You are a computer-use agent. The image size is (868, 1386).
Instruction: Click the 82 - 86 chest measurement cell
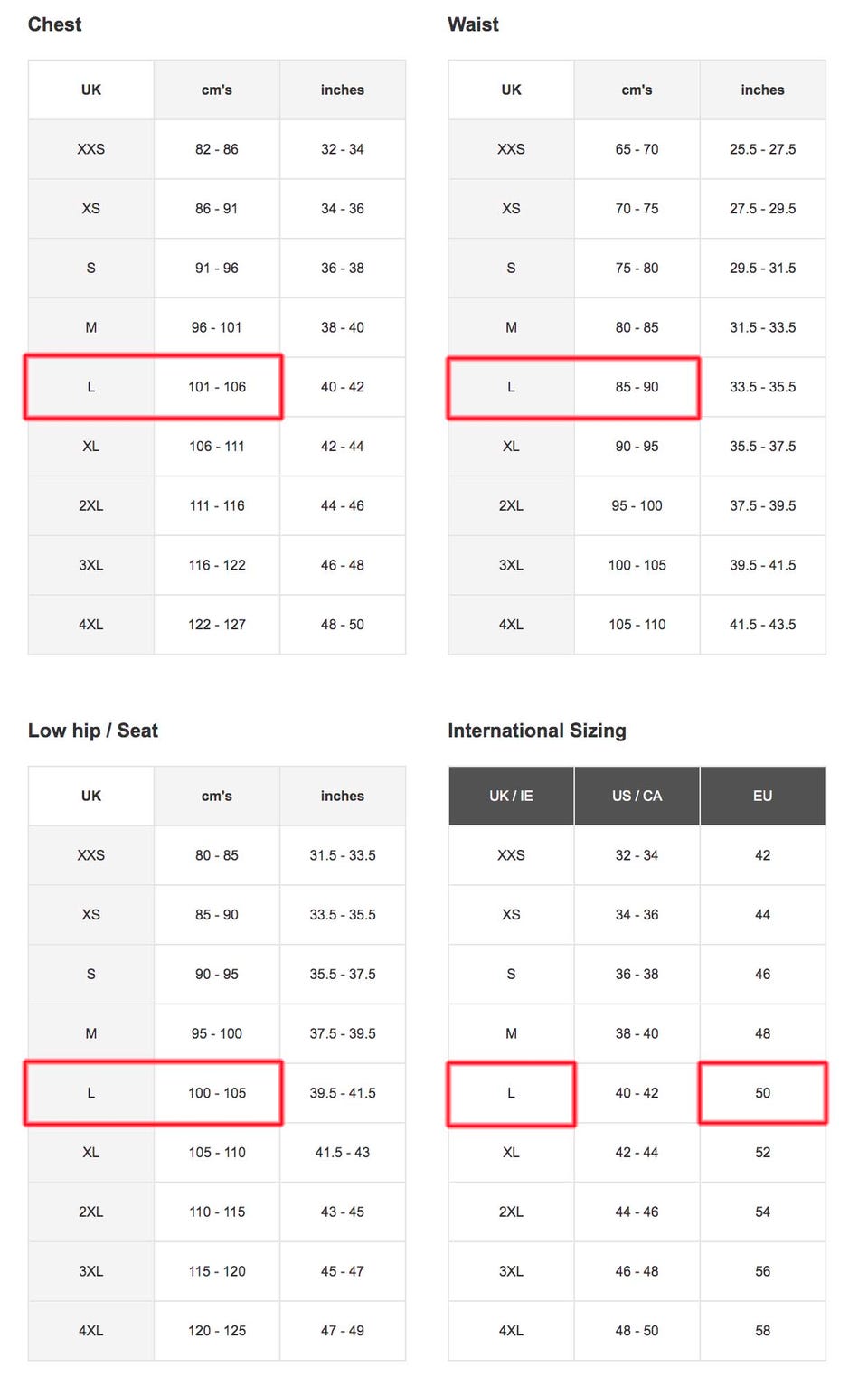point(217,149)
